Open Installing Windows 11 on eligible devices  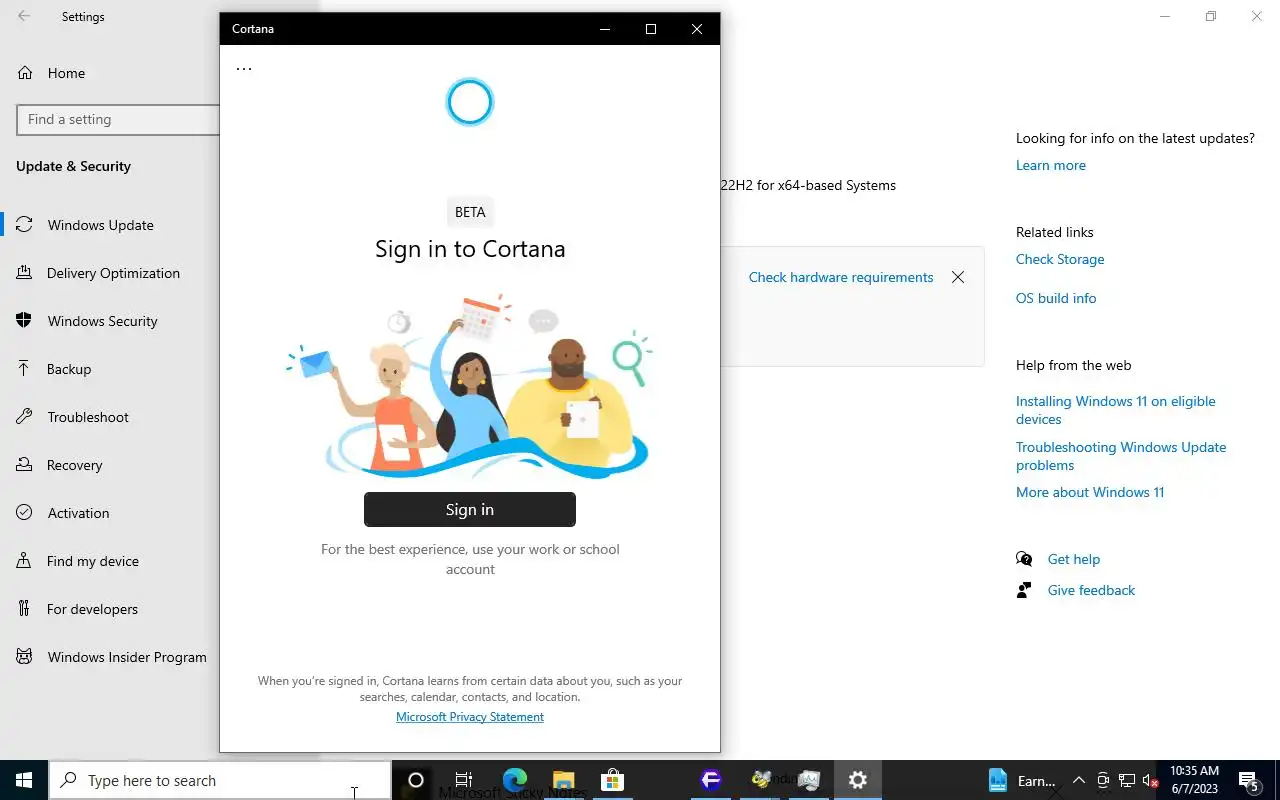click(x=1116, y=410)
